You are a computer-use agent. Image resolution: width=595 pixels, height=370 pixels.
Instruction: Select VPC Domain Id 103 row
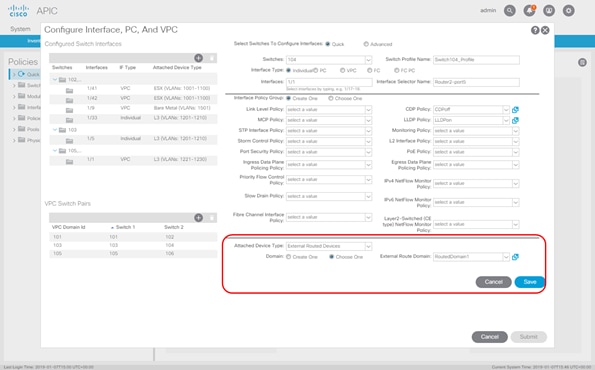(x=133, y=245)
